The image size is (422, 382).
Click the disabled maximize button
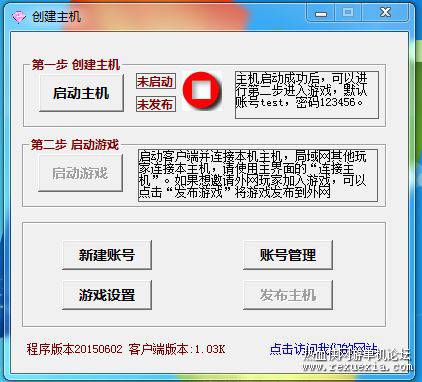click(x=348, y=13)
